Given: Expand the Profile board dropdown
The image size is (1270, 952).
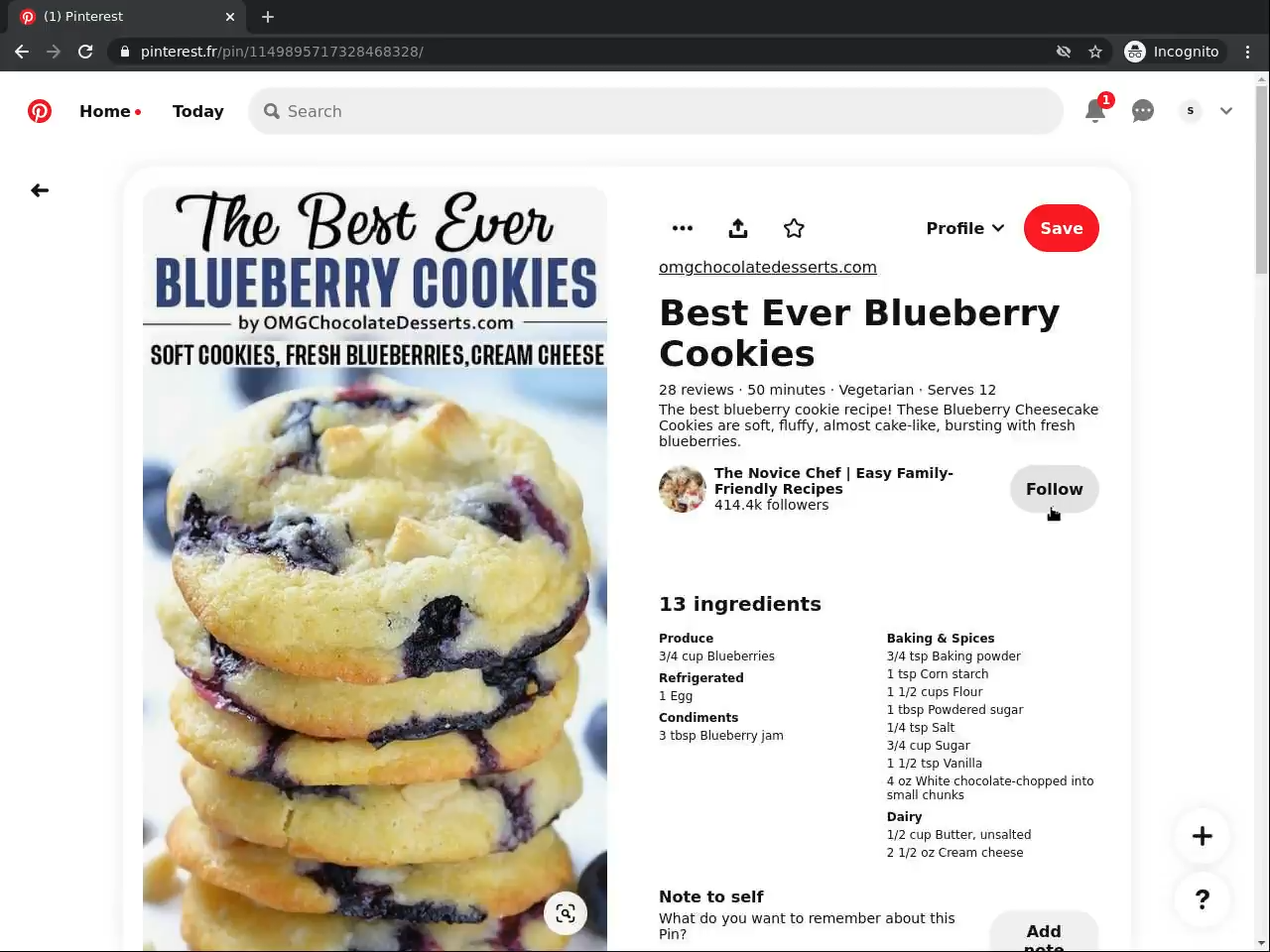Looking at the screenshot, I should coord(965,228).
